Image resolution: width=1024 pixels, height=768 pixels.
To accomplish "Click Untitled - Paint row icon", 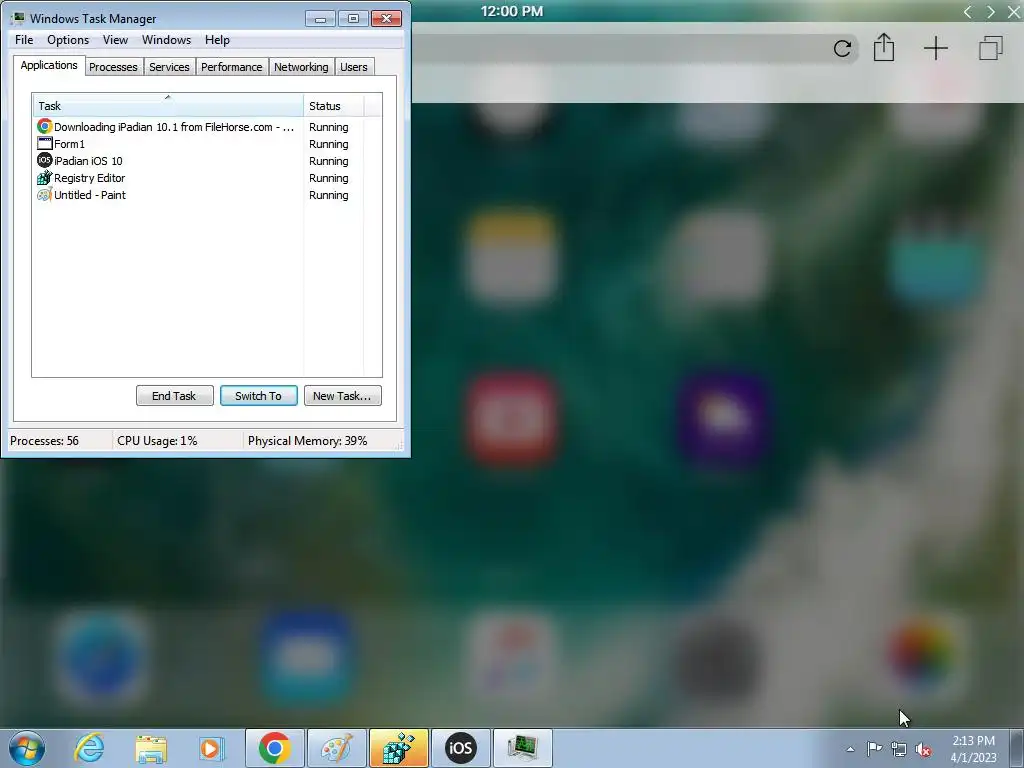I will coord(44,195).
